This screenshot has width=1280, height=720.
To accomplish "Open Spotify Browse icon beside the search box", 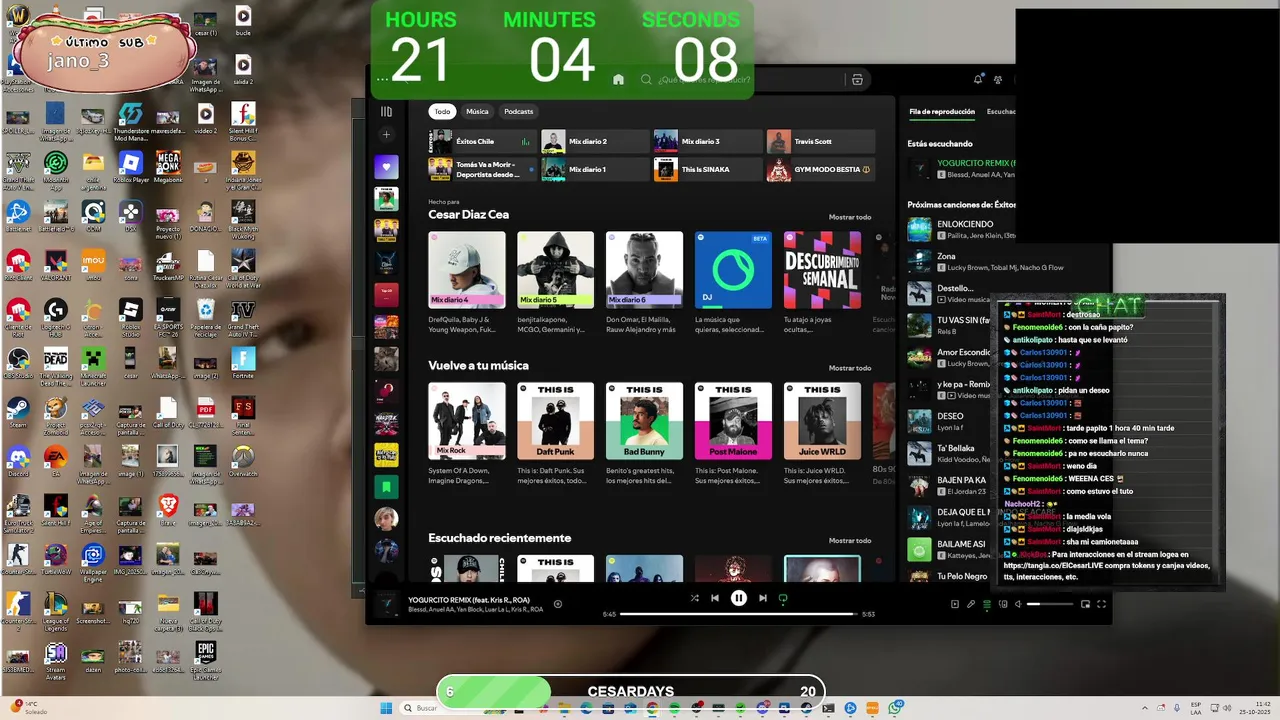I will (857, 80).
